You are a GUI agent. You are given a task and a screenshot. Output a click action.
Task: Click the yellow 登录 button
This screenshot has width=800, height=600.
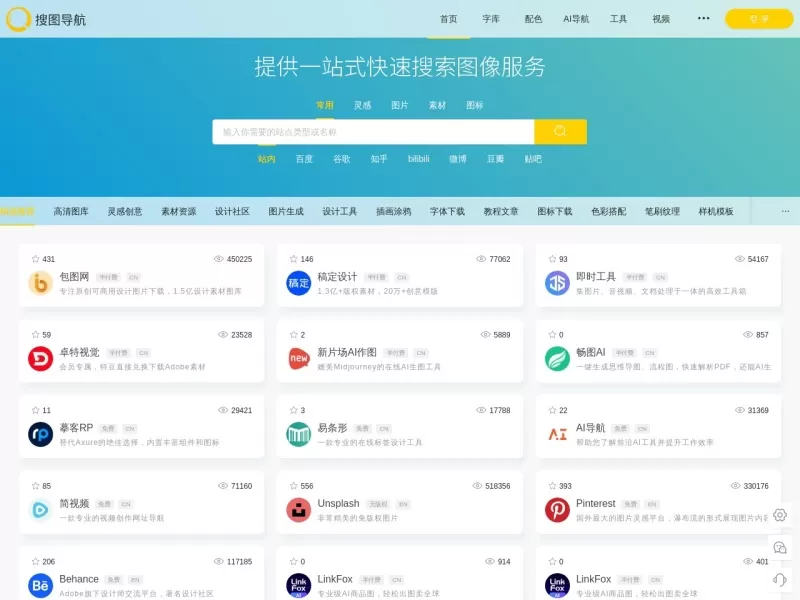[761, 18]
